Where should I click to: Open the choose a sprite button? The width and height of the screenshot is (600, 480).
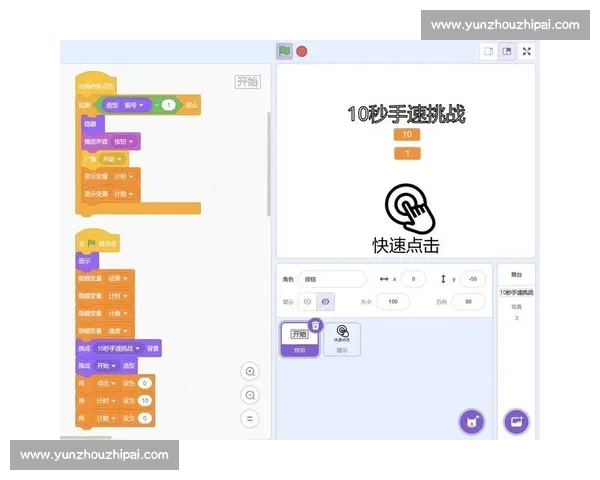(471, 422)
